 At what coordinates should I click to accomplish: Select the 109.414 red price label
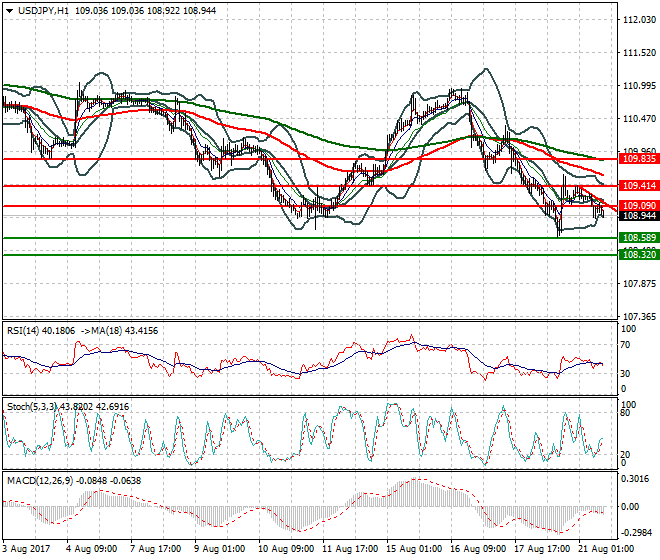click(638, 186)
